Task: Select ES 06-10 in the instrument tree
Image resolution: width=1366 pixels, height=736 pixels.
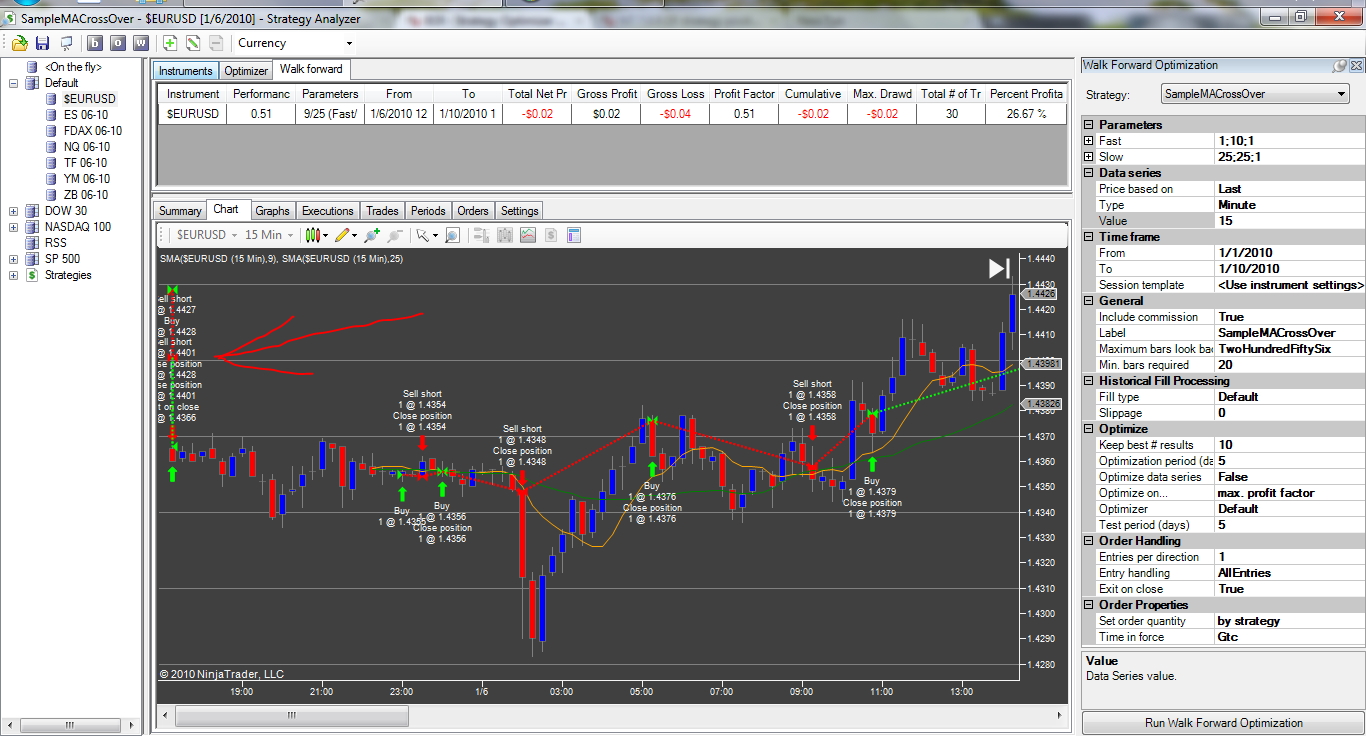Action: (85, 115)
